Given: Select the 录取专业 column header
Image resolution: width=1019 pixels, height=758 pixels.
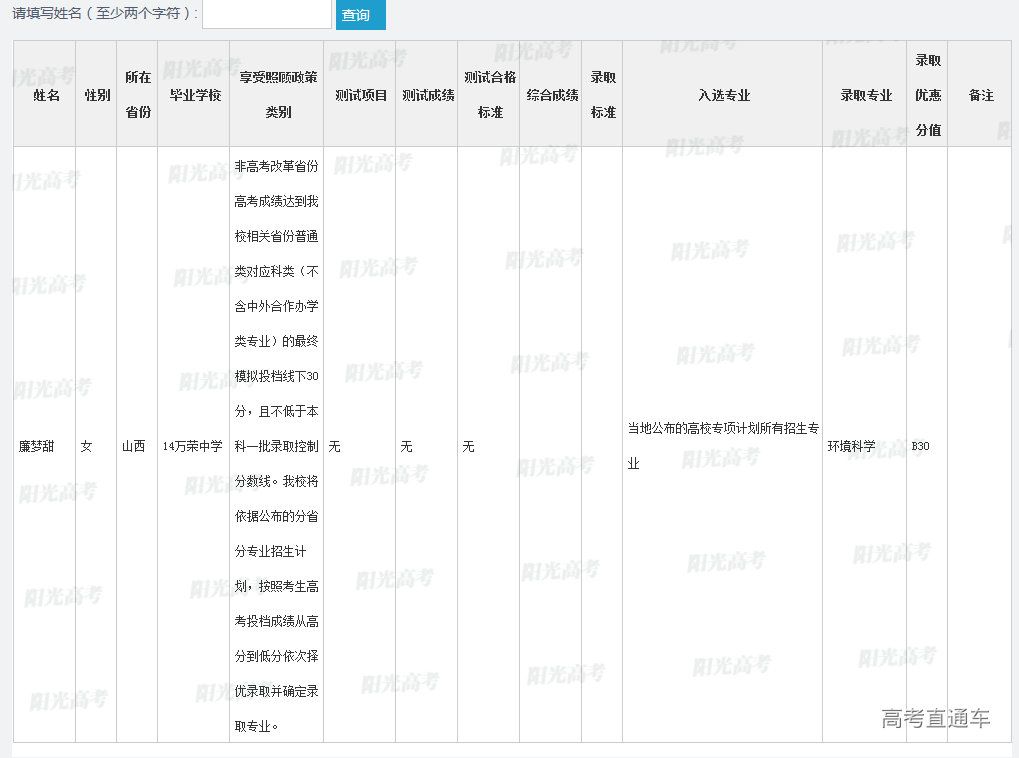Looking at the screenshot, I should coord(865,95).
